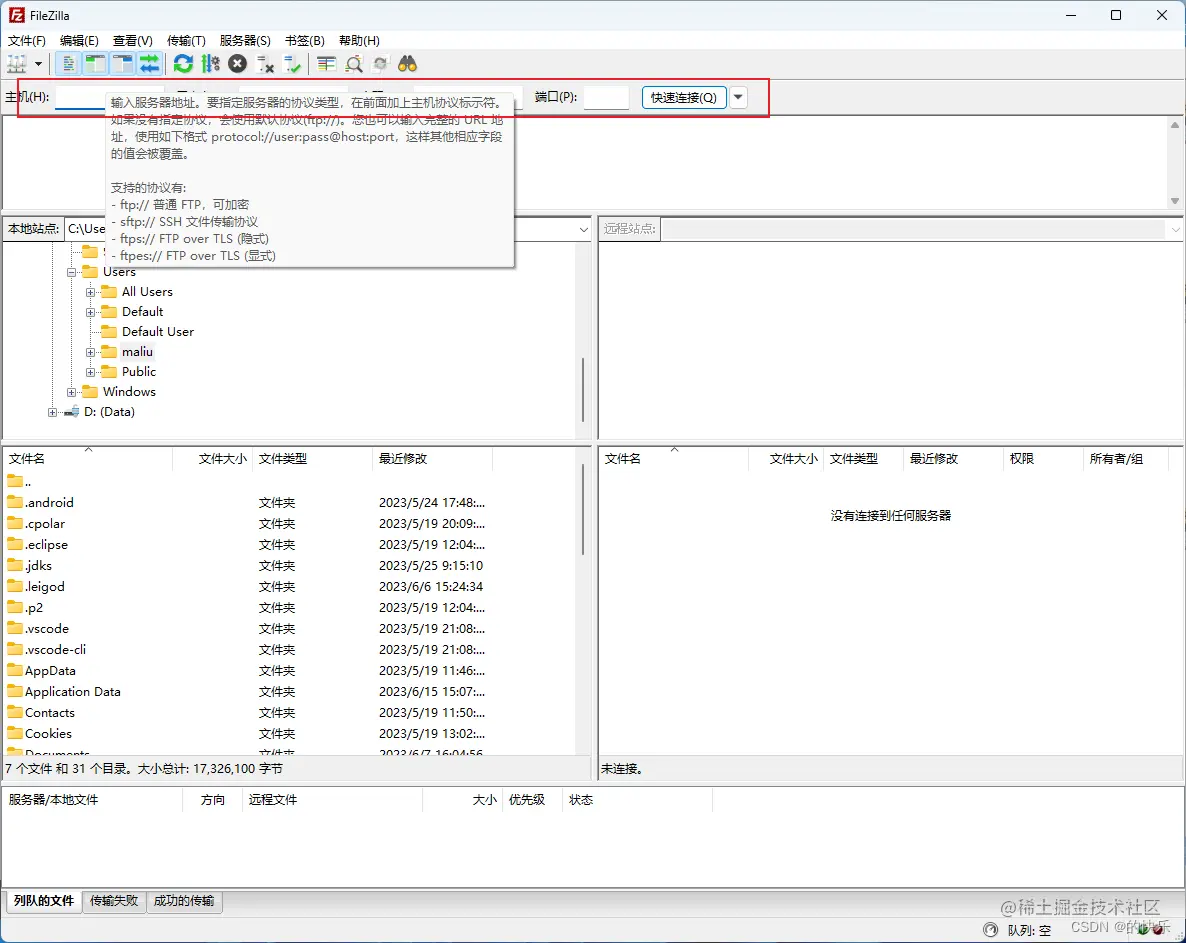
Task: Open the Site Manager icon
Action: click(17, 64)
